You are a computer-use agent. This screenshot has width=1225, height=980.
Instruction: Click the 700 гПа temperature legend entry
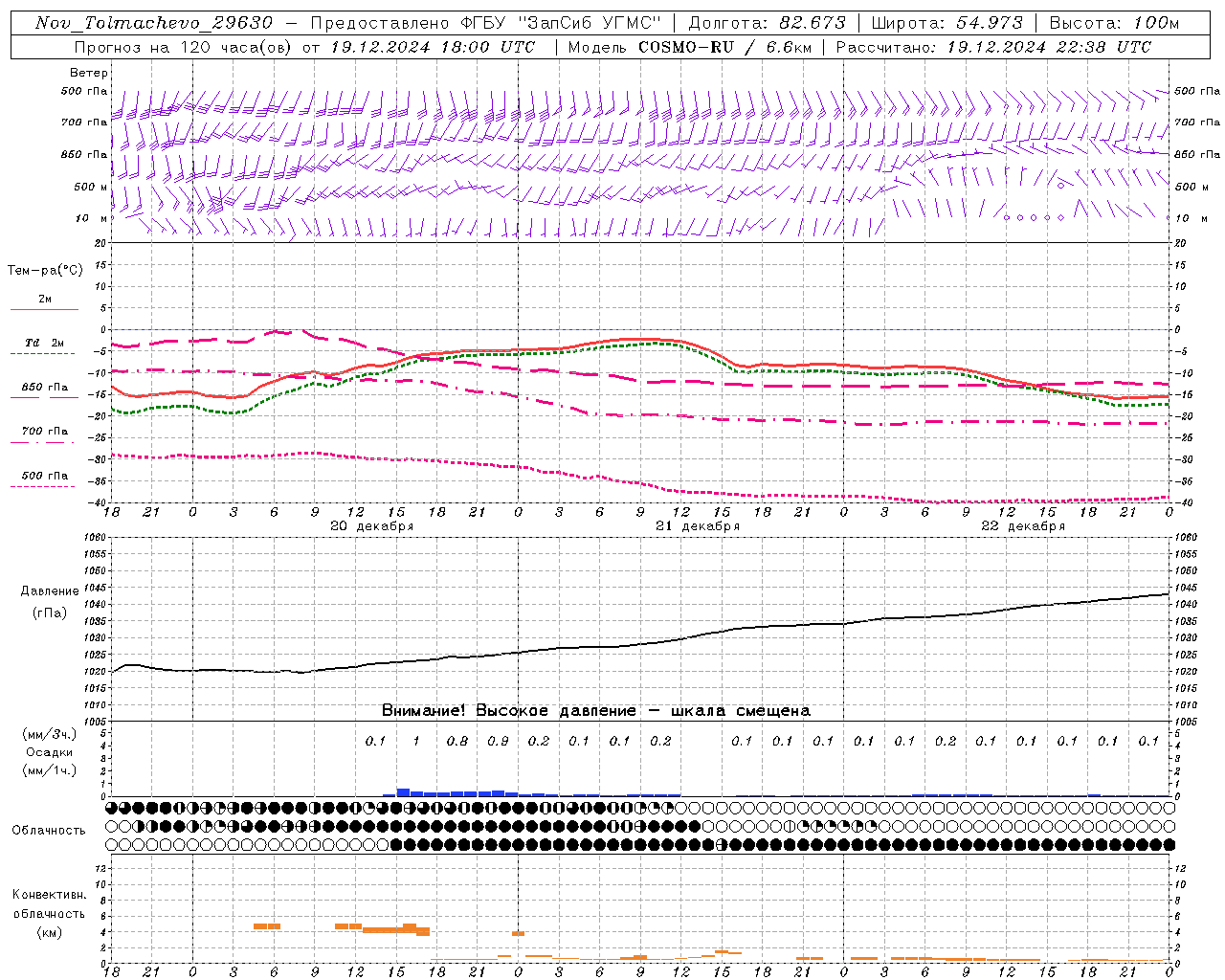click(x=45, y=432)
